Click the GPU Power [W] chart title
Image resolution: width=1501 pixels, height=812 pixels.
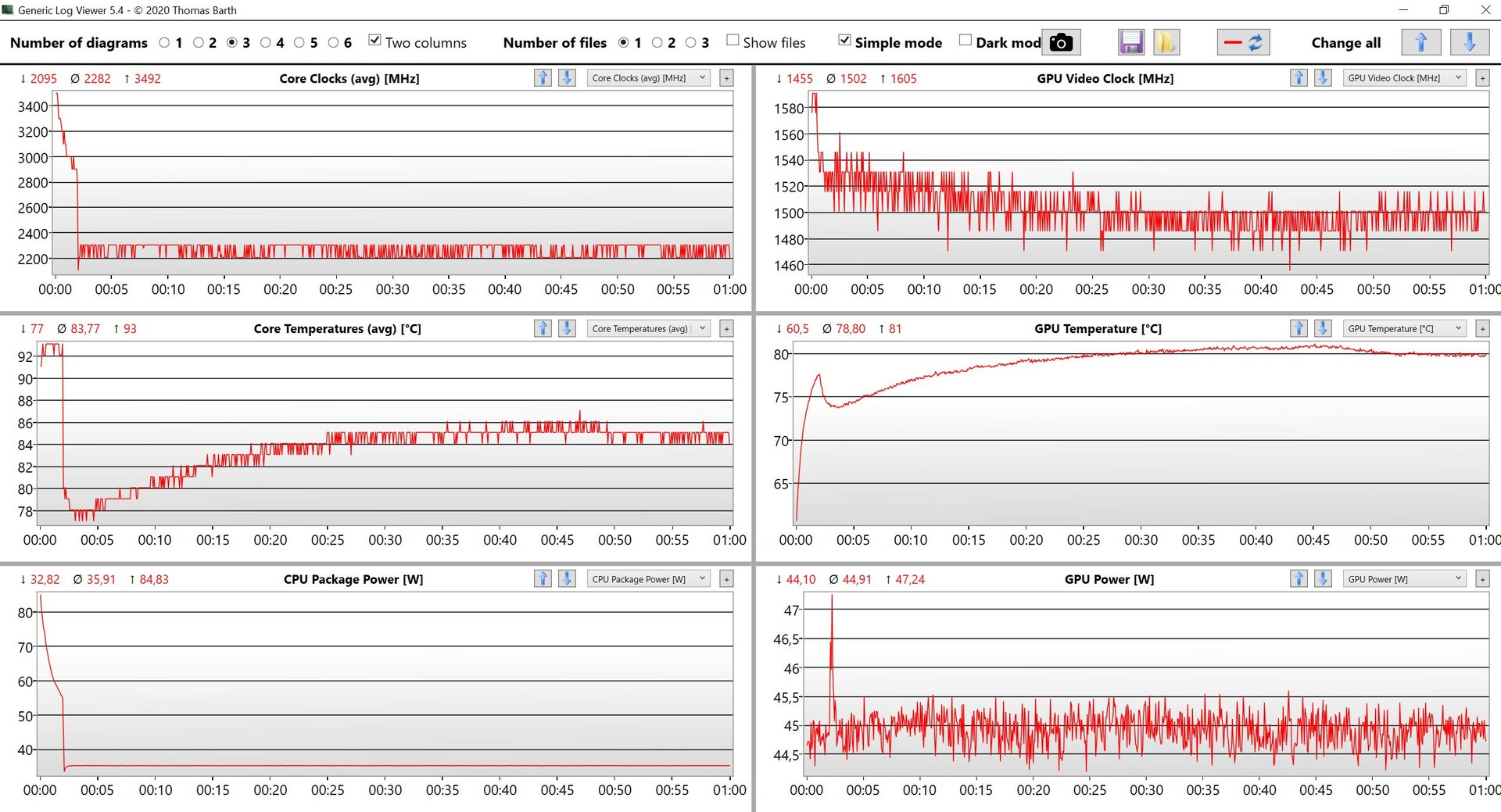pyautogui.click(x=1109, y=579)
